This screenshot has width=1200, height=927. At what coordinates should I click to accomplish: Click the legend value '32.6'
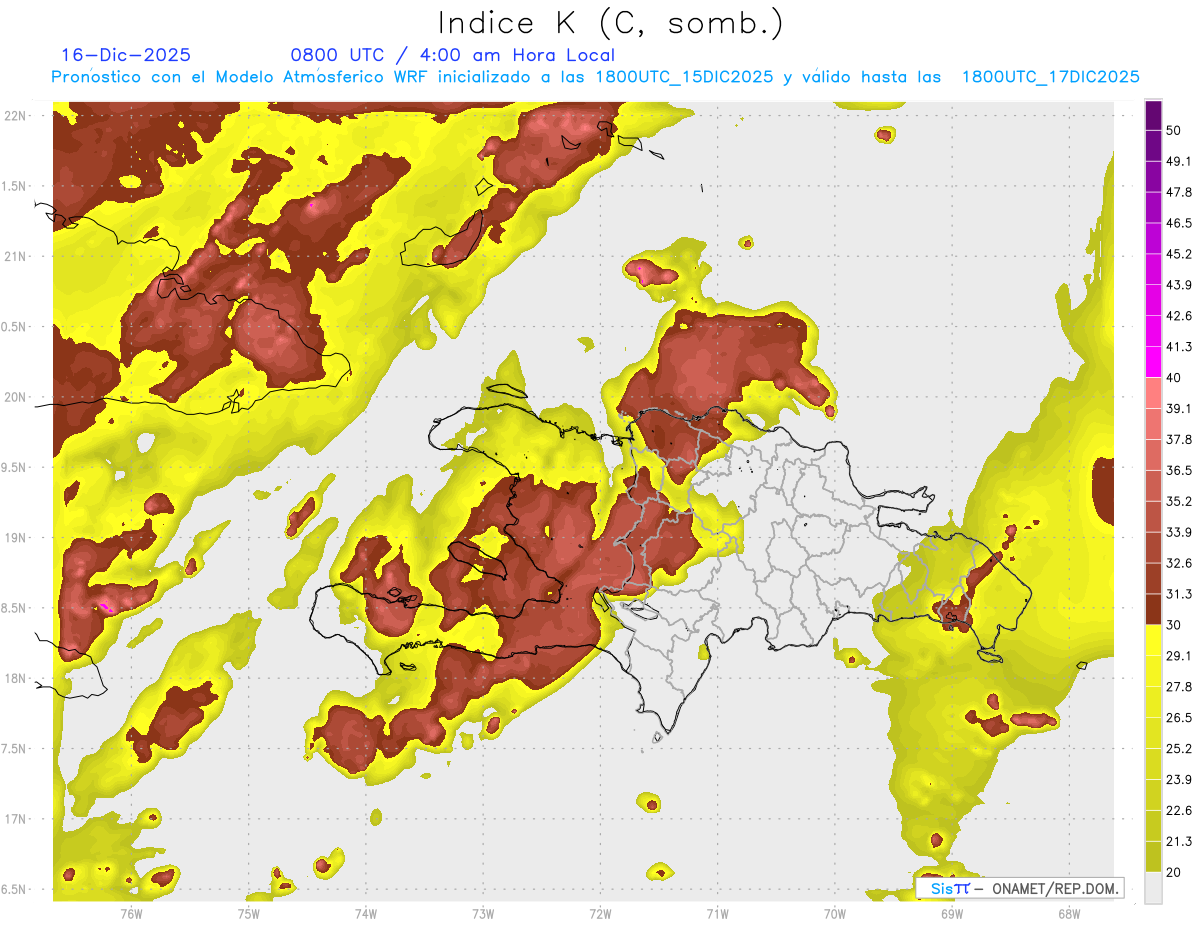(1179, 563)
